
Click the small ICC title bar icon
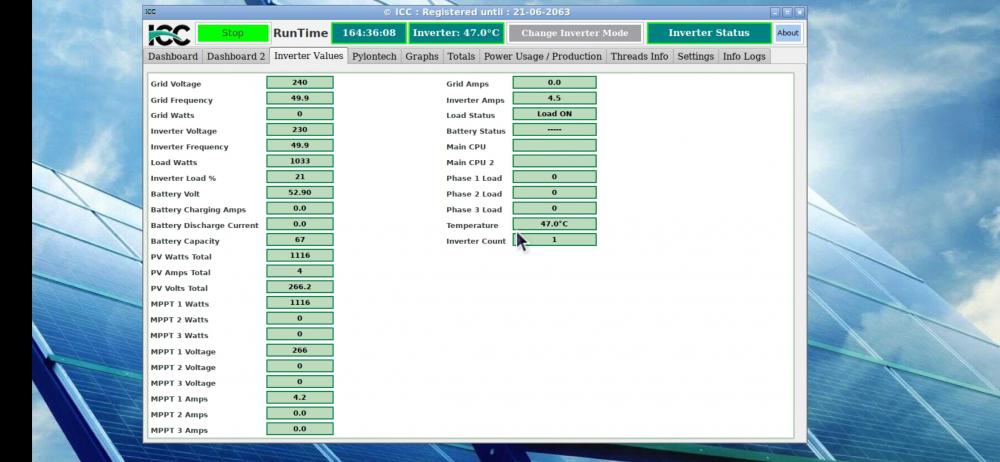click(150, 11)
